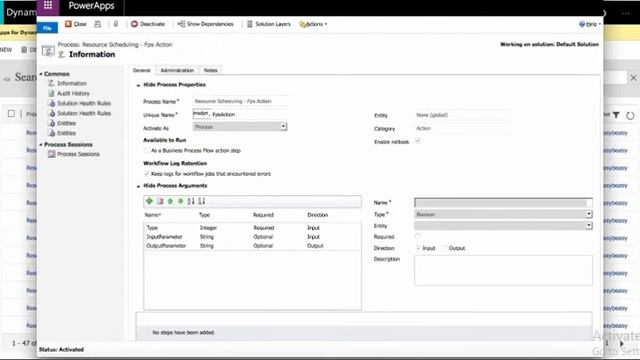The image size is (640, 360).
Task: Collapse Hide Process Arguments section
Action: (x=138, y=186)
